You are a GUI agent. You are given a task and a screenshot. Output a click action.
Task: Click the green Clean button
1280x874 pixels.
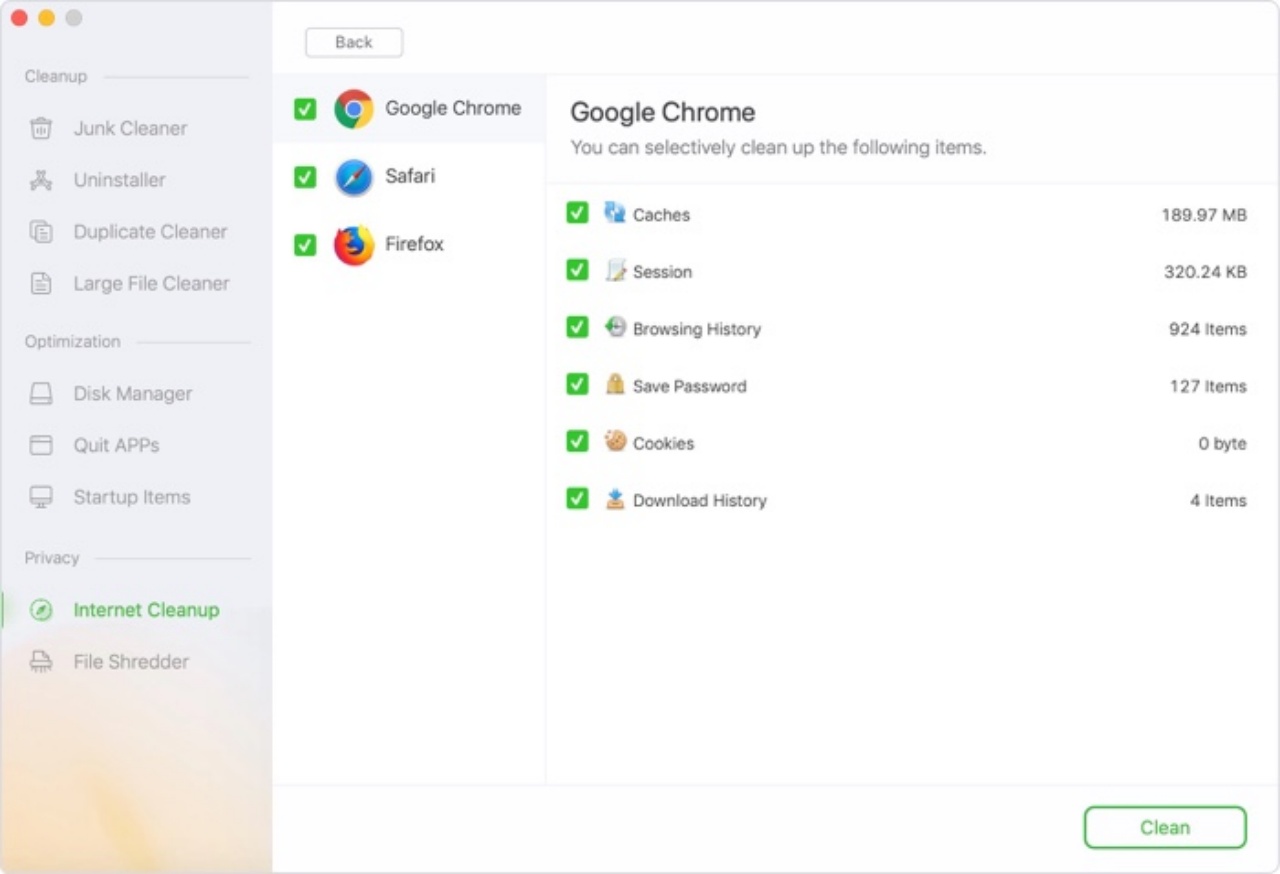click(x=1165, y=828)
